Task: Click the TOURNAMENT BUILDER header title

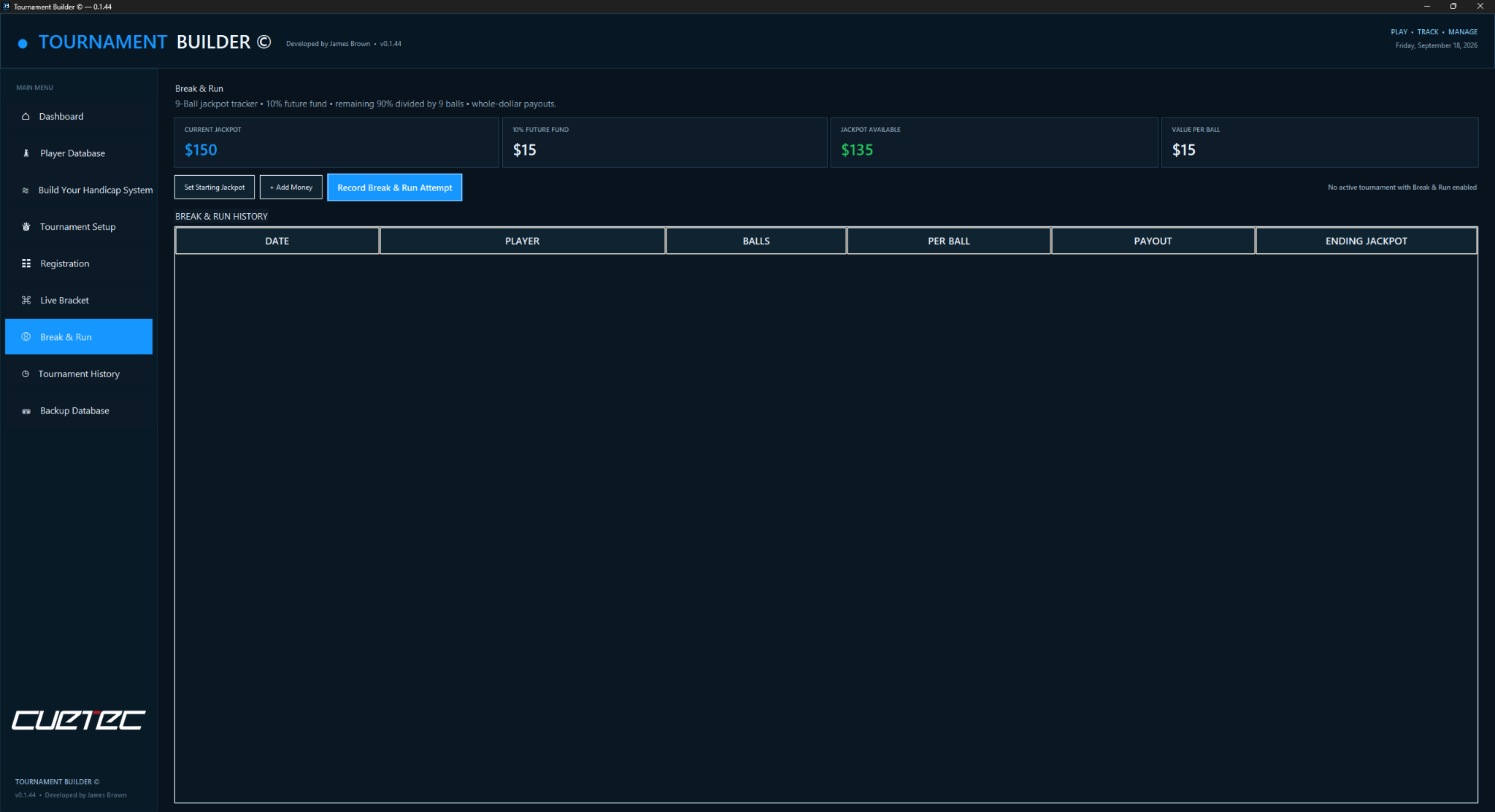Action: 155,42
